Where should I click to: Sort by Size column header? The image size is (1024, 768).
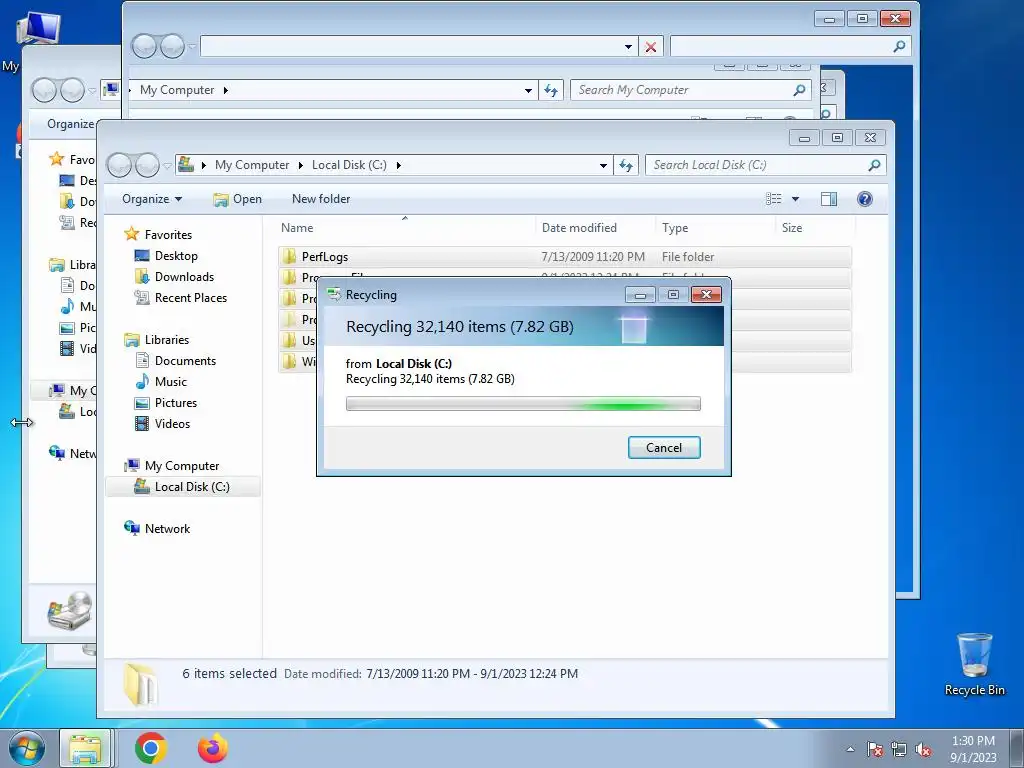(x=792, y=227)
